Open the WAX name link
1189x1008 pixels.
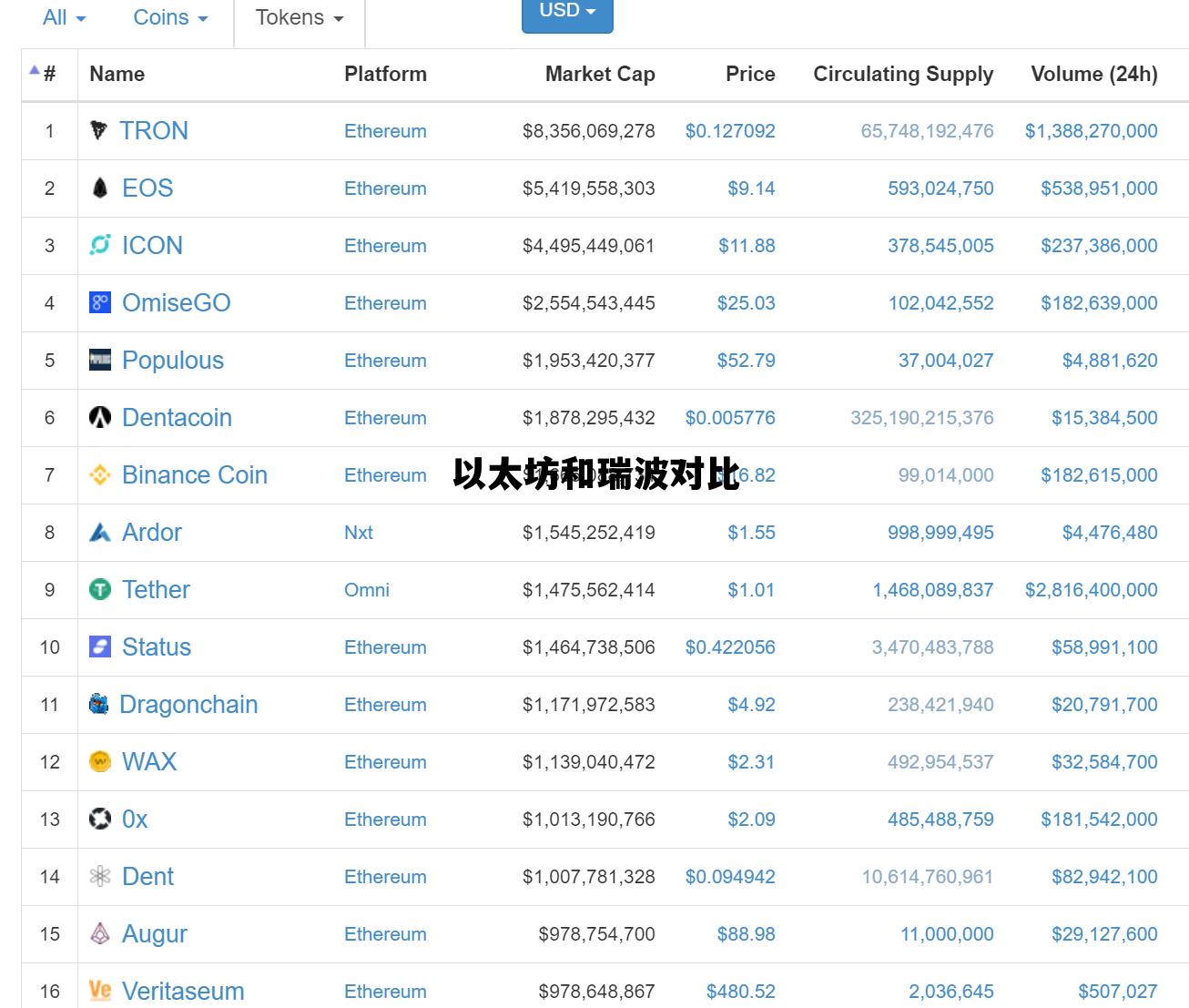point(149,761)
